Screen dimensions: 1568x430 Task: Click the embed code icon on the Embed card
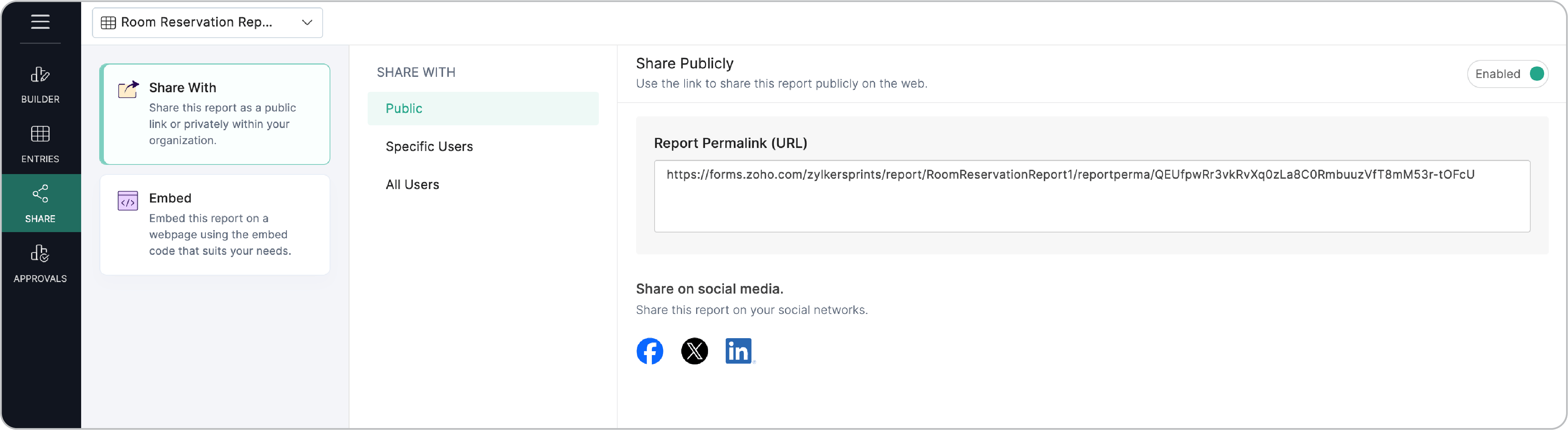tap(127, 201)
